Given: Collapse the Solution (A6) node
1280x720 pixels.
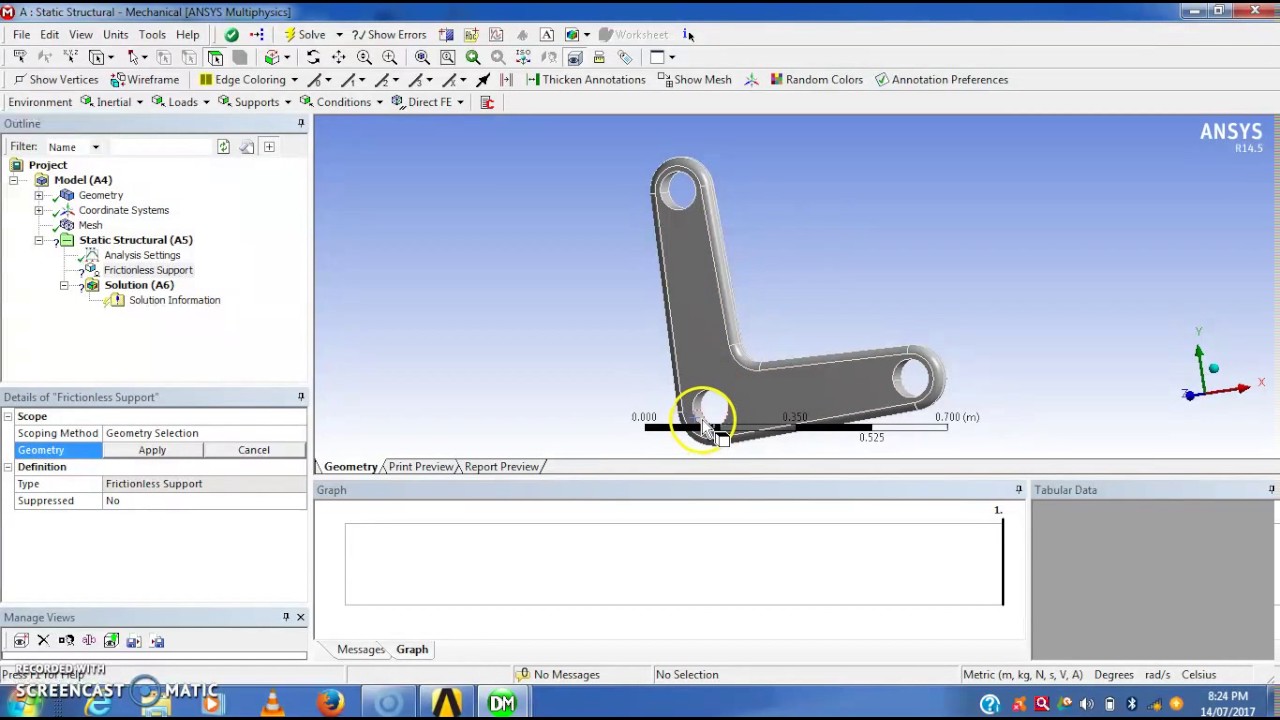Looking at the screenshot, I should click(64, 285).
